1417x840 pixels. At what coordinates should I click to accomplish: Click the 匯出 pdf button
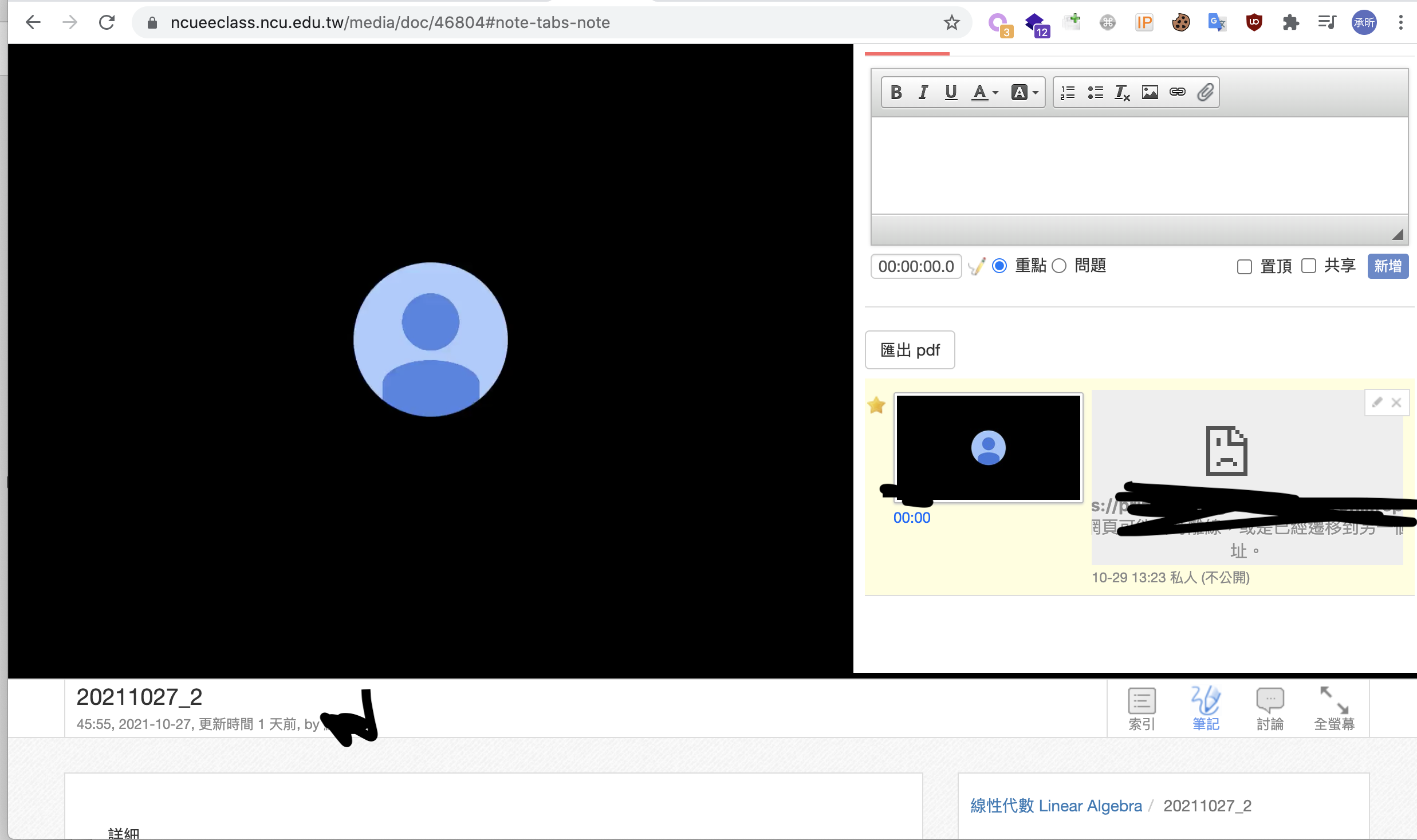[910, 350]
